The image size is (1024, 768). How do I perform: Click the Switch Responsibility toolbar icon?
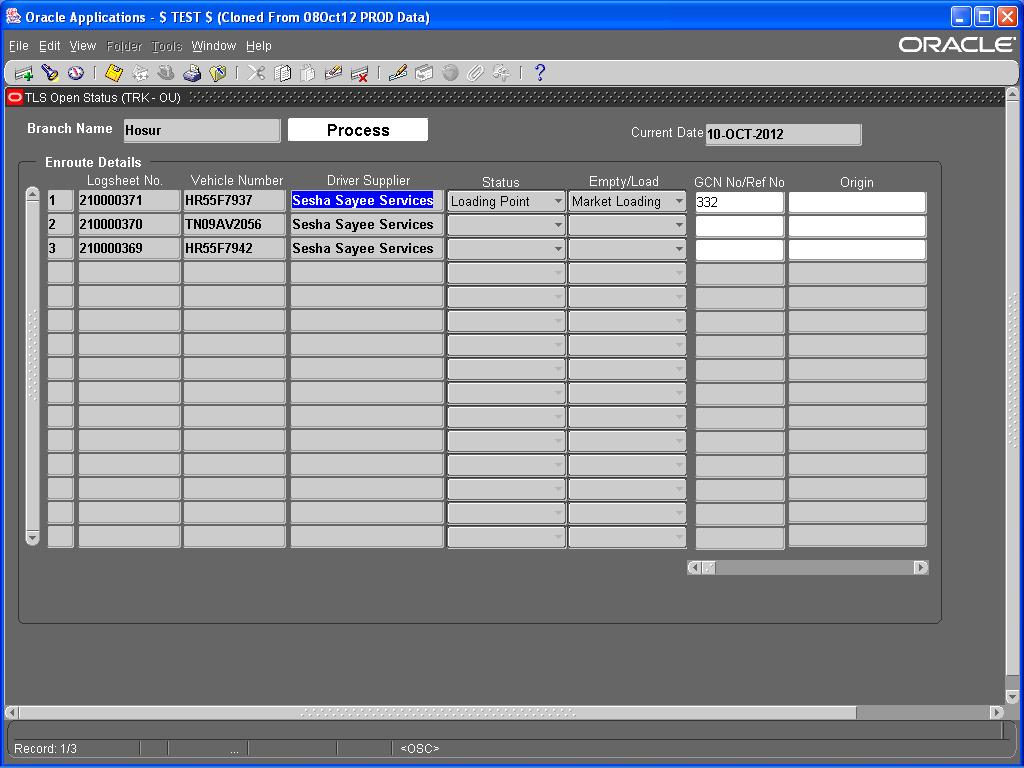tap(166, 73)
